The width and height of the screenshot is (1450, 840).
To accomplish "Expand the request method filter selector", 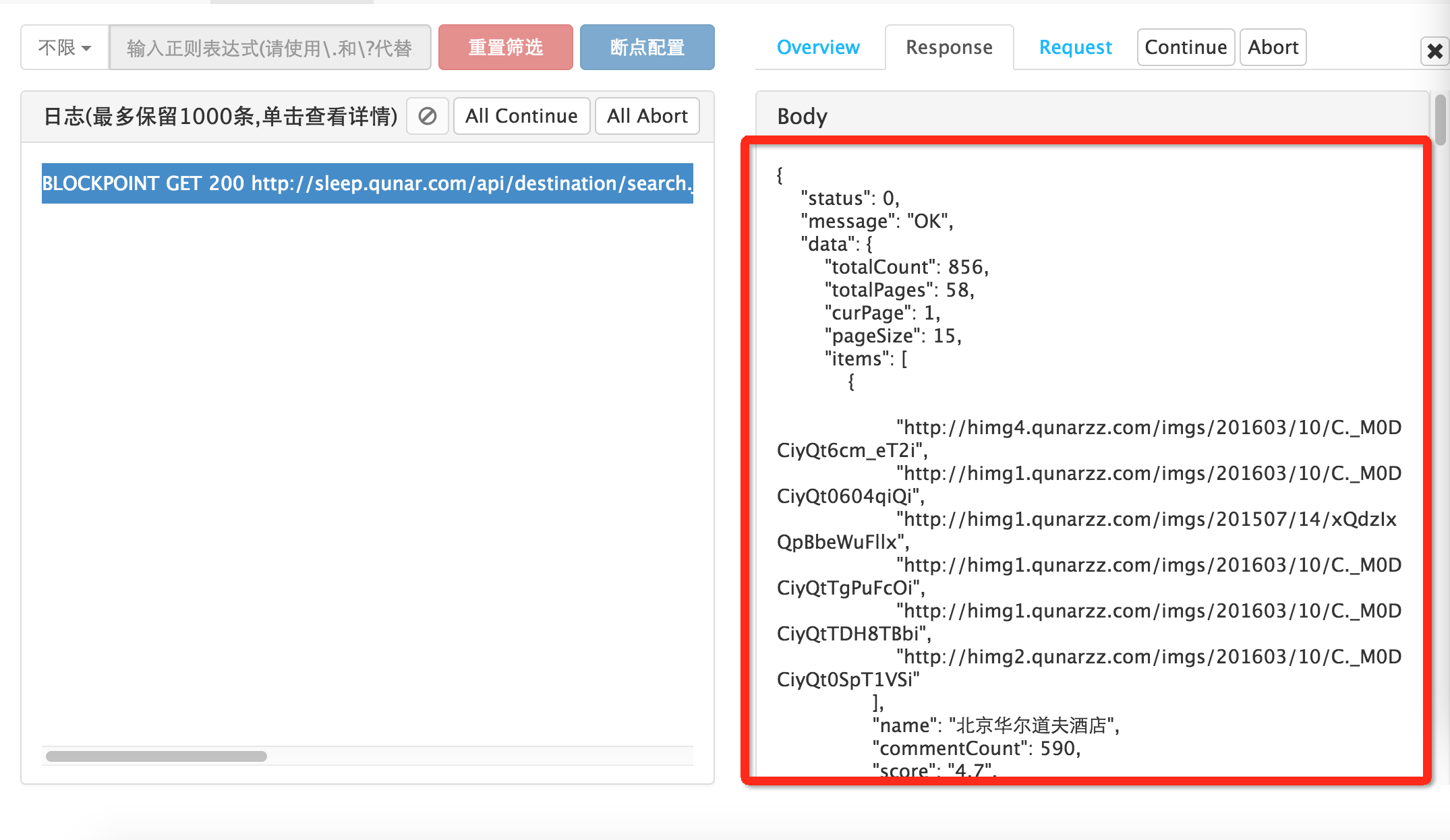I will click(x=64, y=47).
